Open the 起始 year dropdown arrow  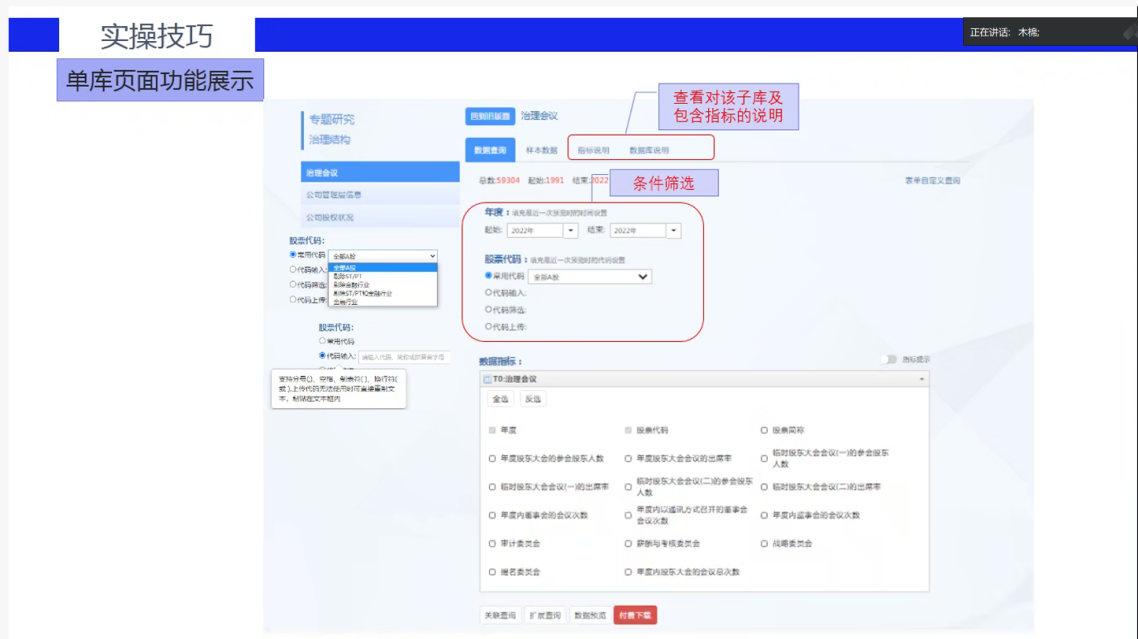tap(571, 231)
